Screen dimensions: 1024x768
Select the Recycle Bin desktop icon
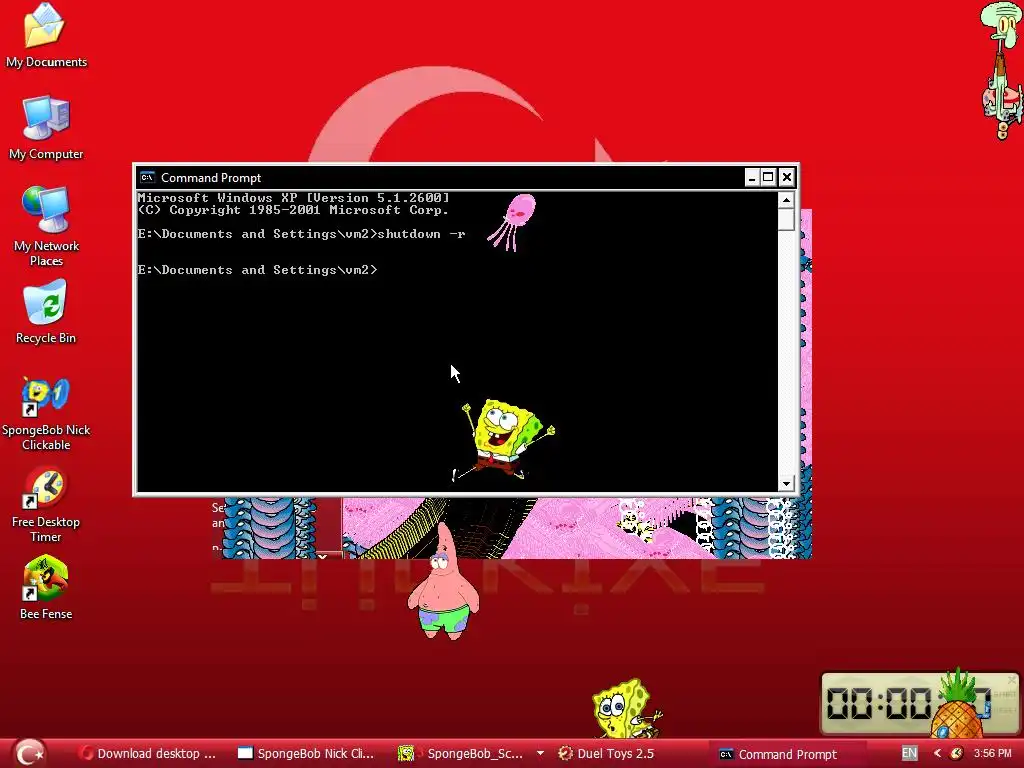(x=46, y=312)
